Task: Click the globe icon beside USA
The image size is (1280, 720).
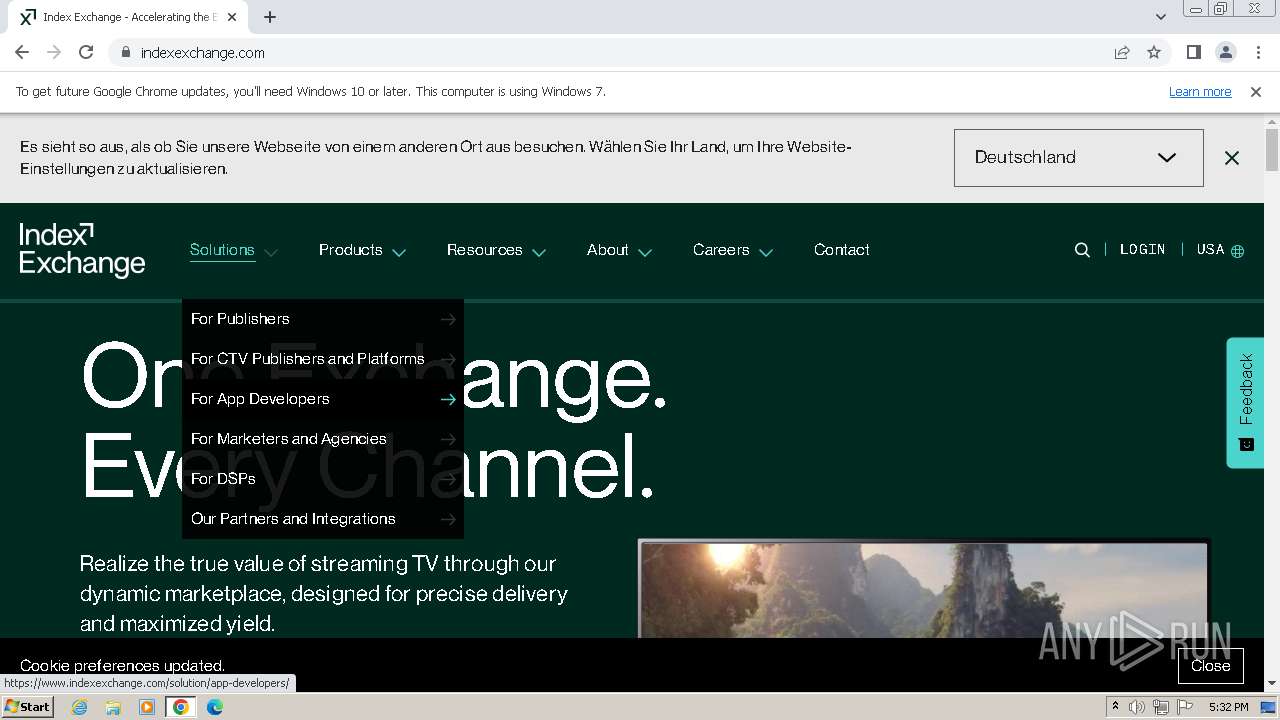Action: pos(1238,251)
